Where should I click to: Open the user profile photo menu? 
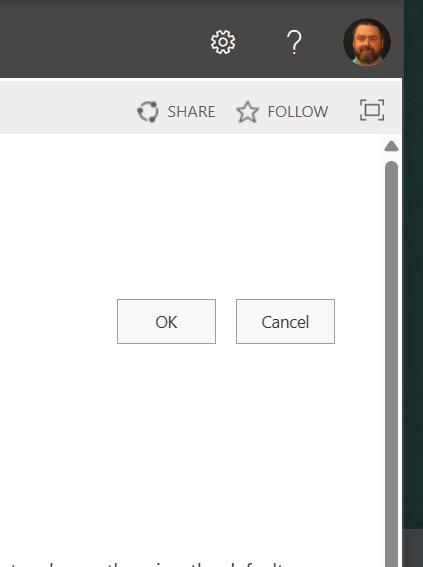(367, 42)
